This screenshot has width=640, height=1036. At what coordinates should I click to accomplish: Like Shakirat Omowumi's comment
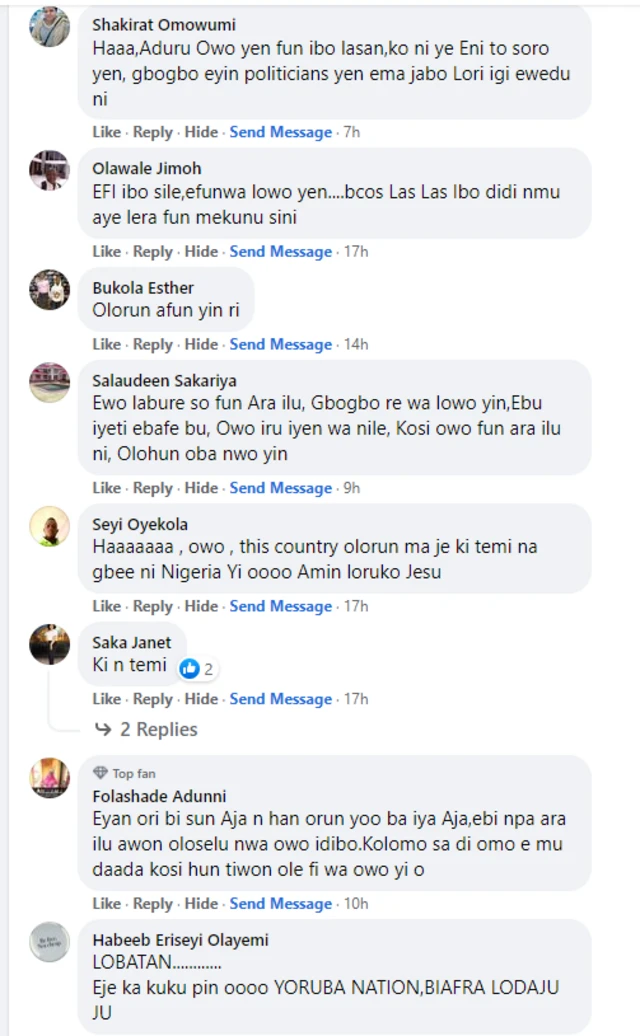tap(107, 132)
